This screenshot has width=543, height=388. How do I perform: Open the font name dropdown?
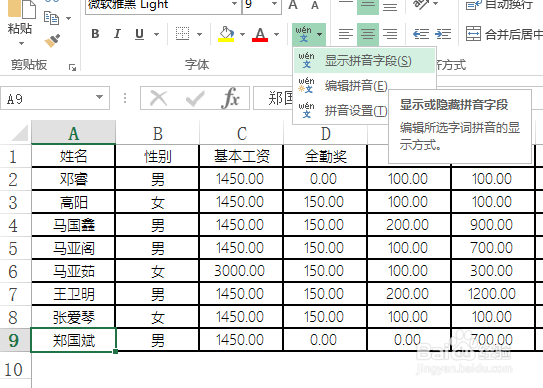click(x=234, y=4)
